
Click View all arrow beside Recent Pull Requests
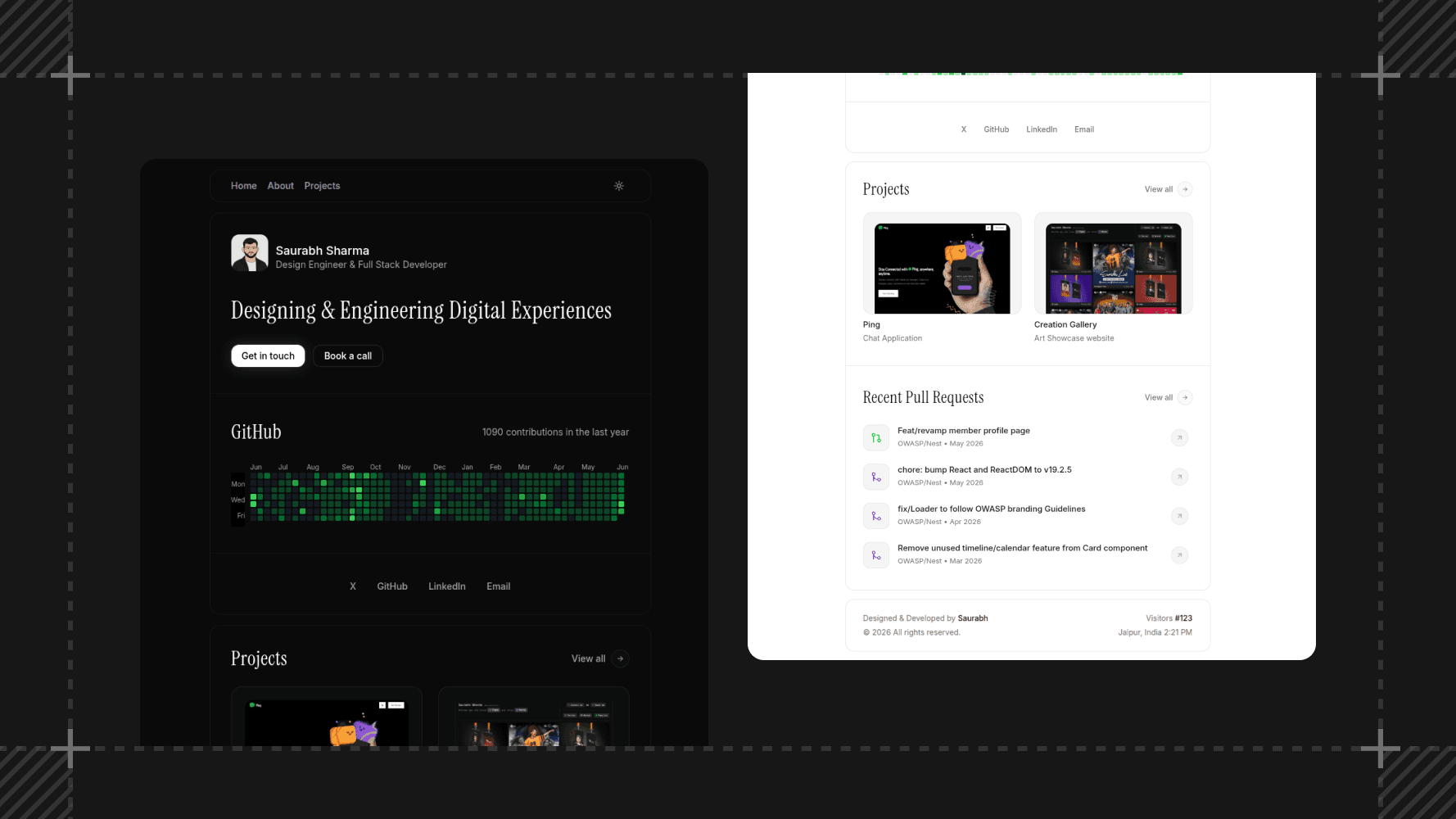1185,397
